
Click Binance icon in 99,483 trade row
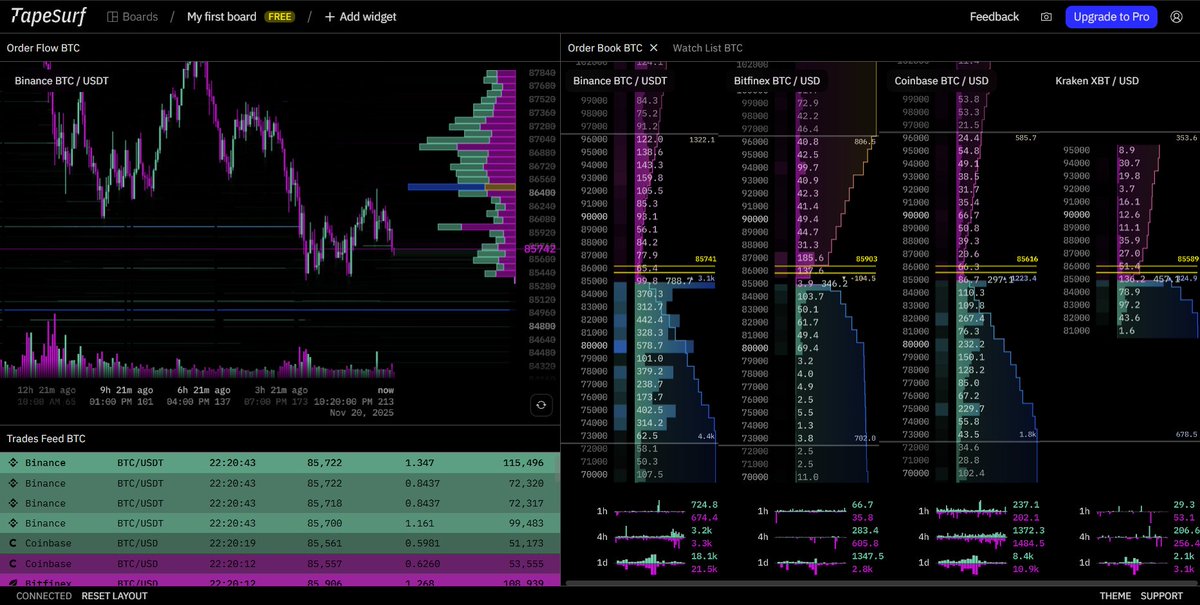pyautogui.click(x=13, y=523)
